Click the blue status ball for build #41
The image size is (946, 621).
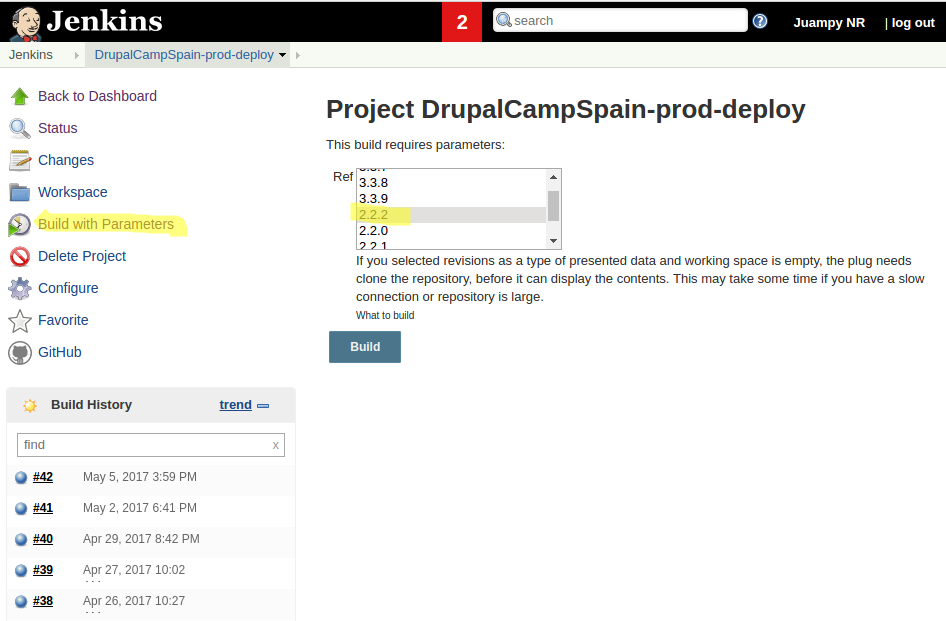click(21, 508)
